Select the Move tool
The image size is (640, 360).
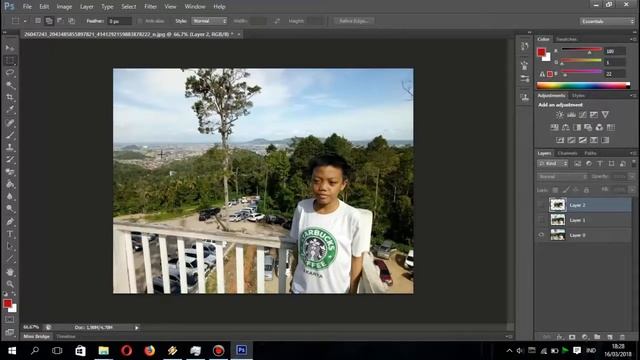click(10, 48)
